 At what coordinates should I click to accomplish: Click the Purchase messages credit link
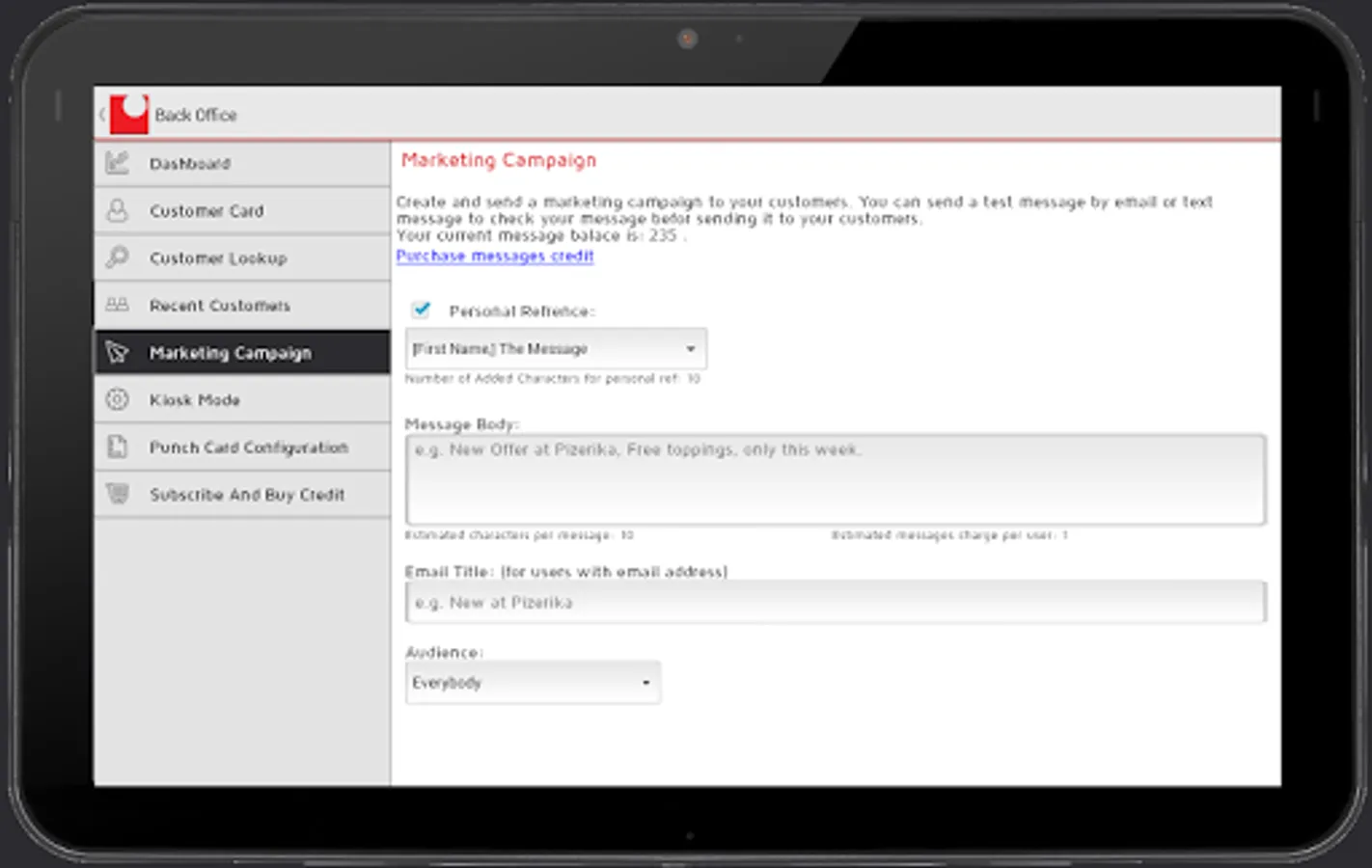[x=495, y=256]
